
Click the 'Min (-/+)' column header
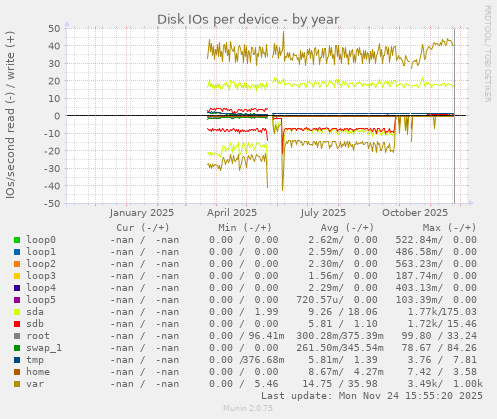click(x=245, y=228)
